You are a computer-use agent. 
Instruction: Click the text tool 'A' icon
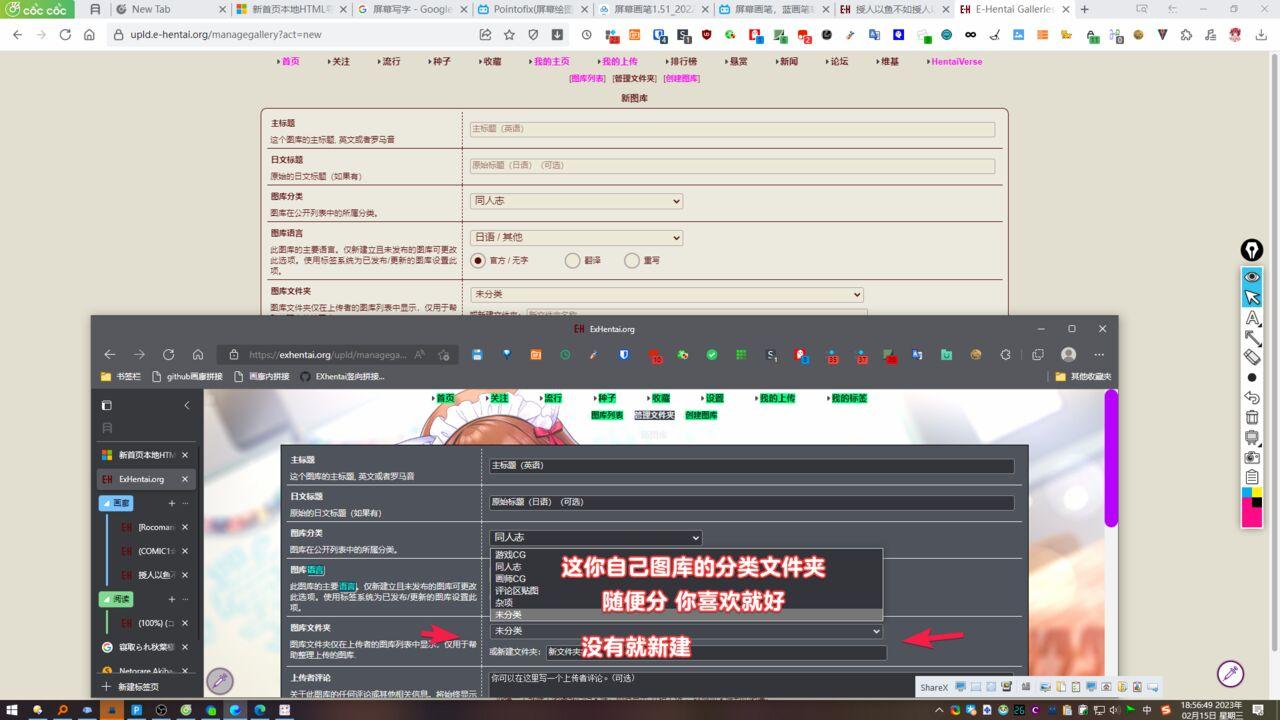tap(1251, 318)
